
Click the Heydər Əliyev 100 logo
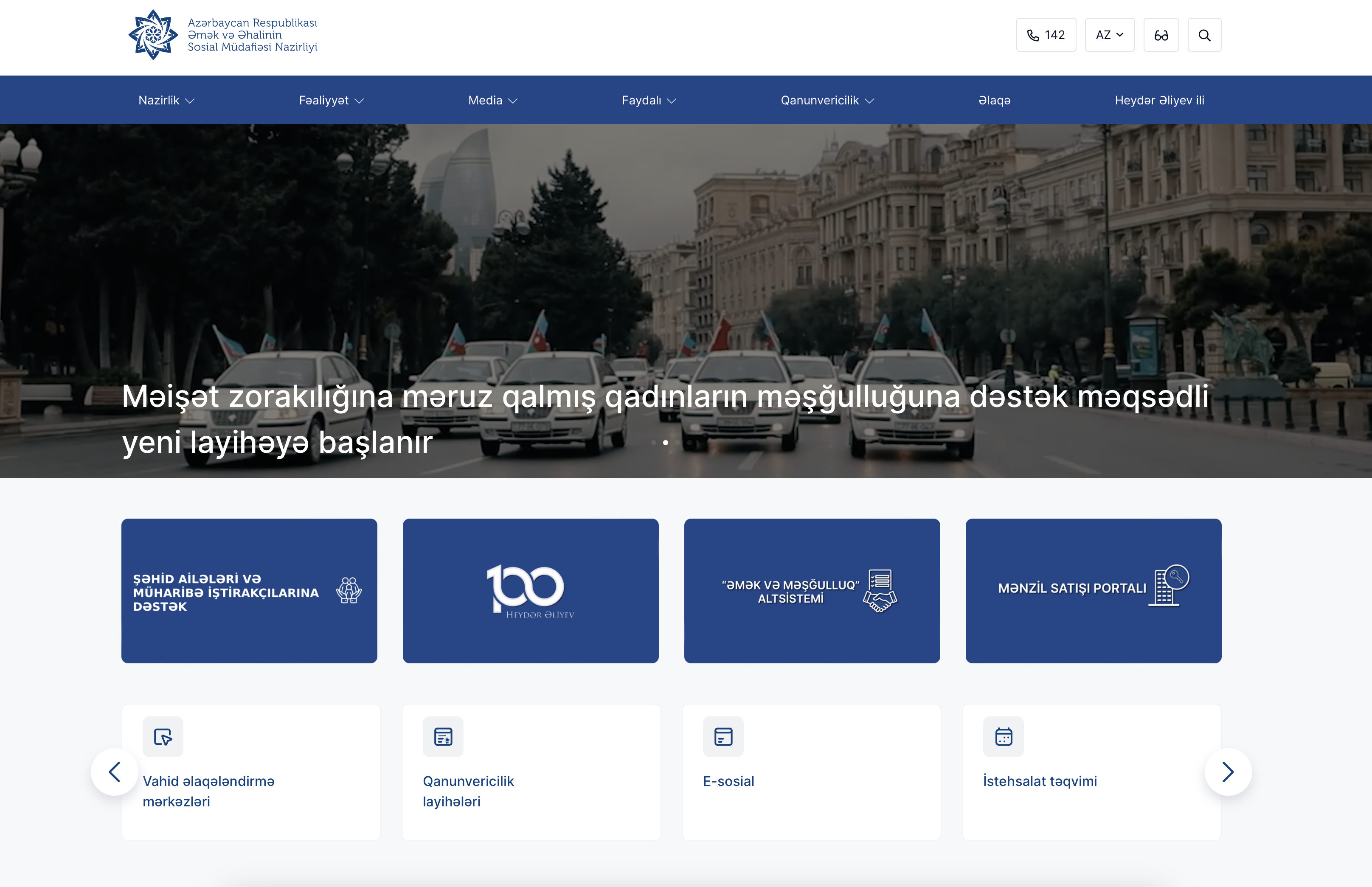pyautogui.click(x=531, y=591)
